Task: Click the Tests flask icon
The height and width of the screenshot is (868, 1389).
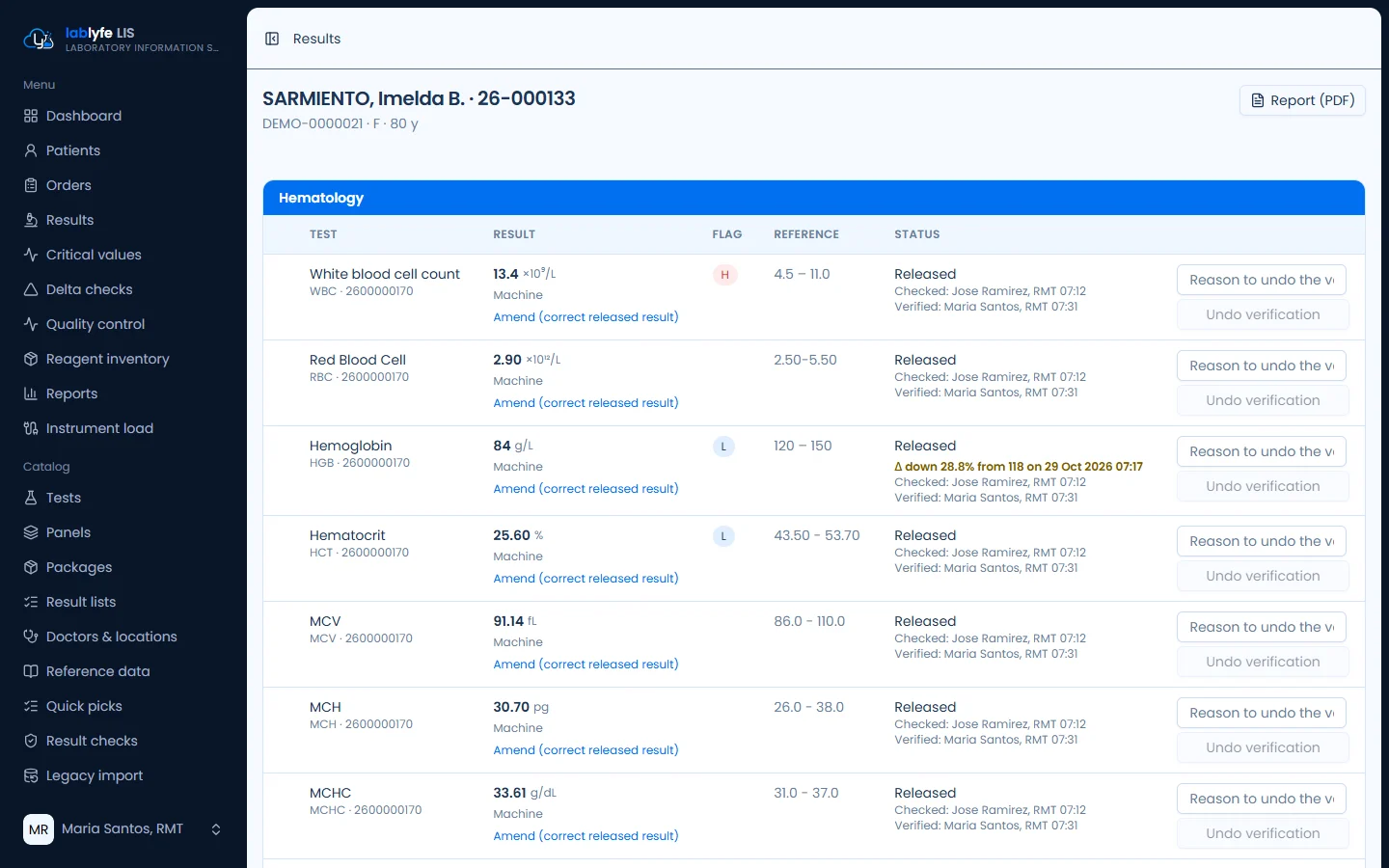Action: [31, 498]
